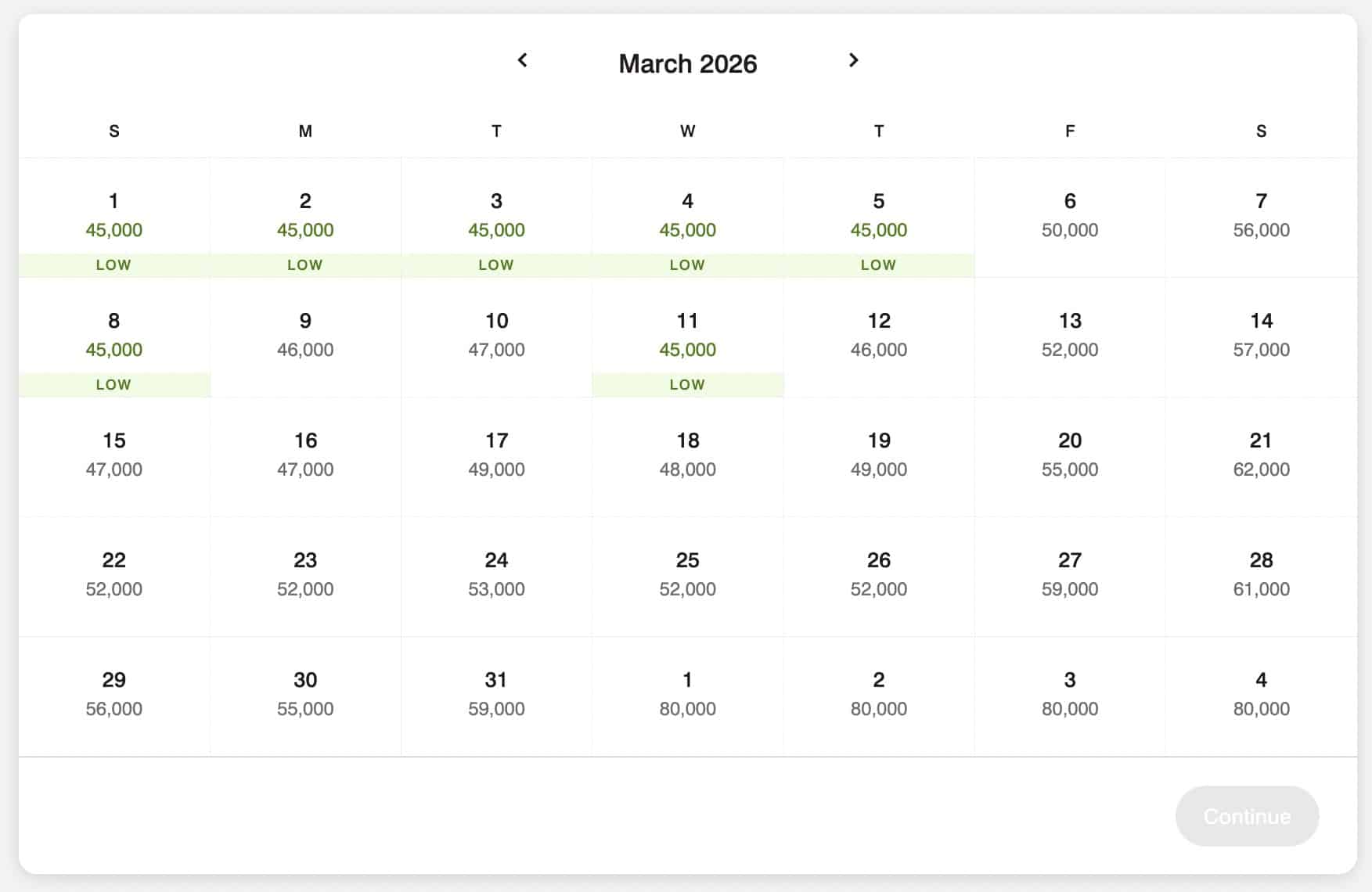Select March 21 priced 62,000
The height and width of the screenshot is (892, 1372).
pyautogui.click(x=1260, y=456)
